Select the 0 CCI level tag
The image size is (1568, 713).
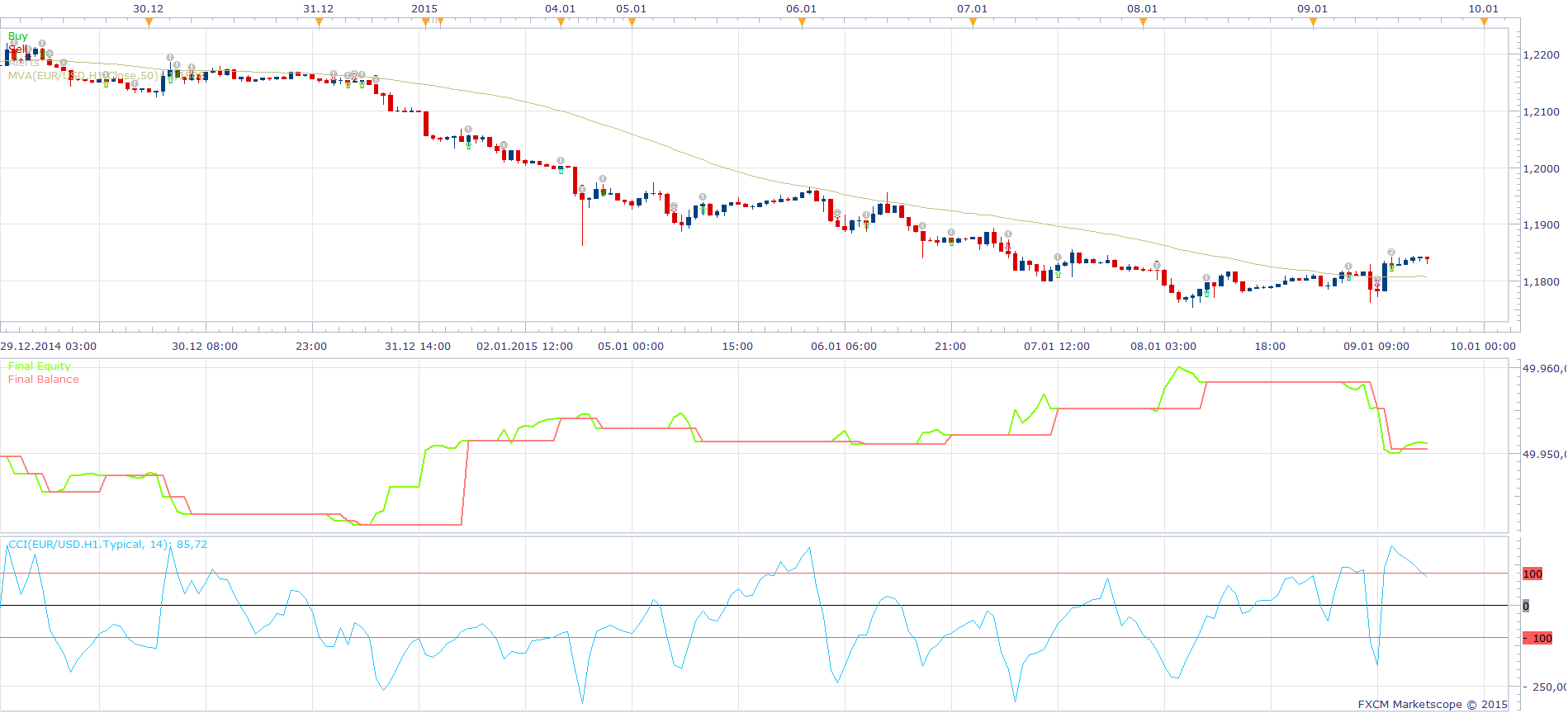point(1526,606)
